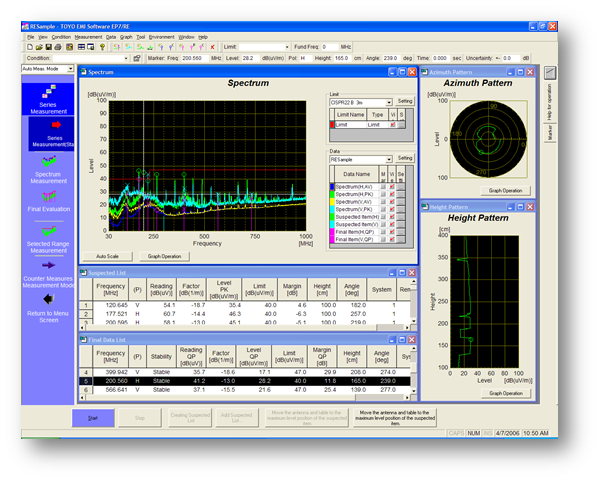The width and height of the screenshot is (600, 481).
Task: Click the Final Data List horizontal scrollbar
Action: tap(245, 398)
